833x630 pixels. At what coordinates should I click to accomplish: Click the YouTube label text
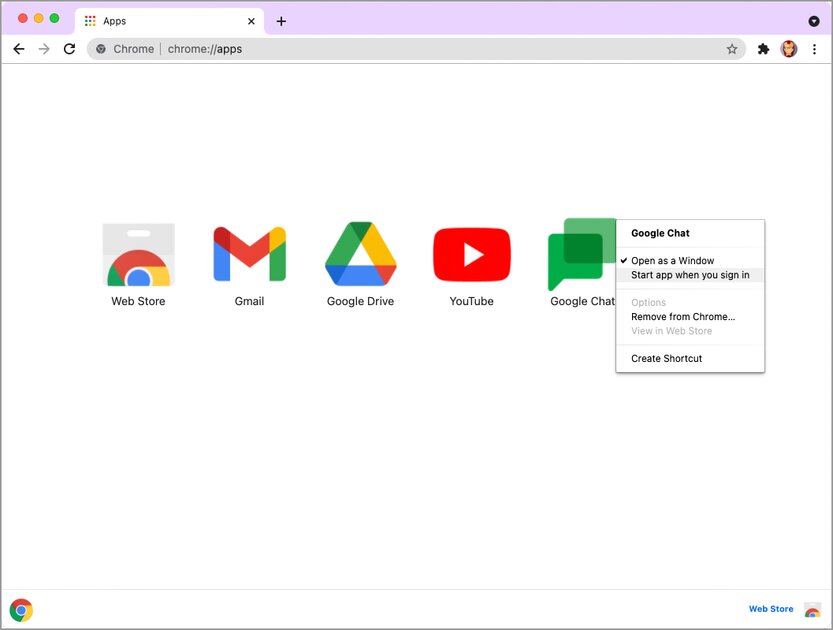click(x=471, y=301)
